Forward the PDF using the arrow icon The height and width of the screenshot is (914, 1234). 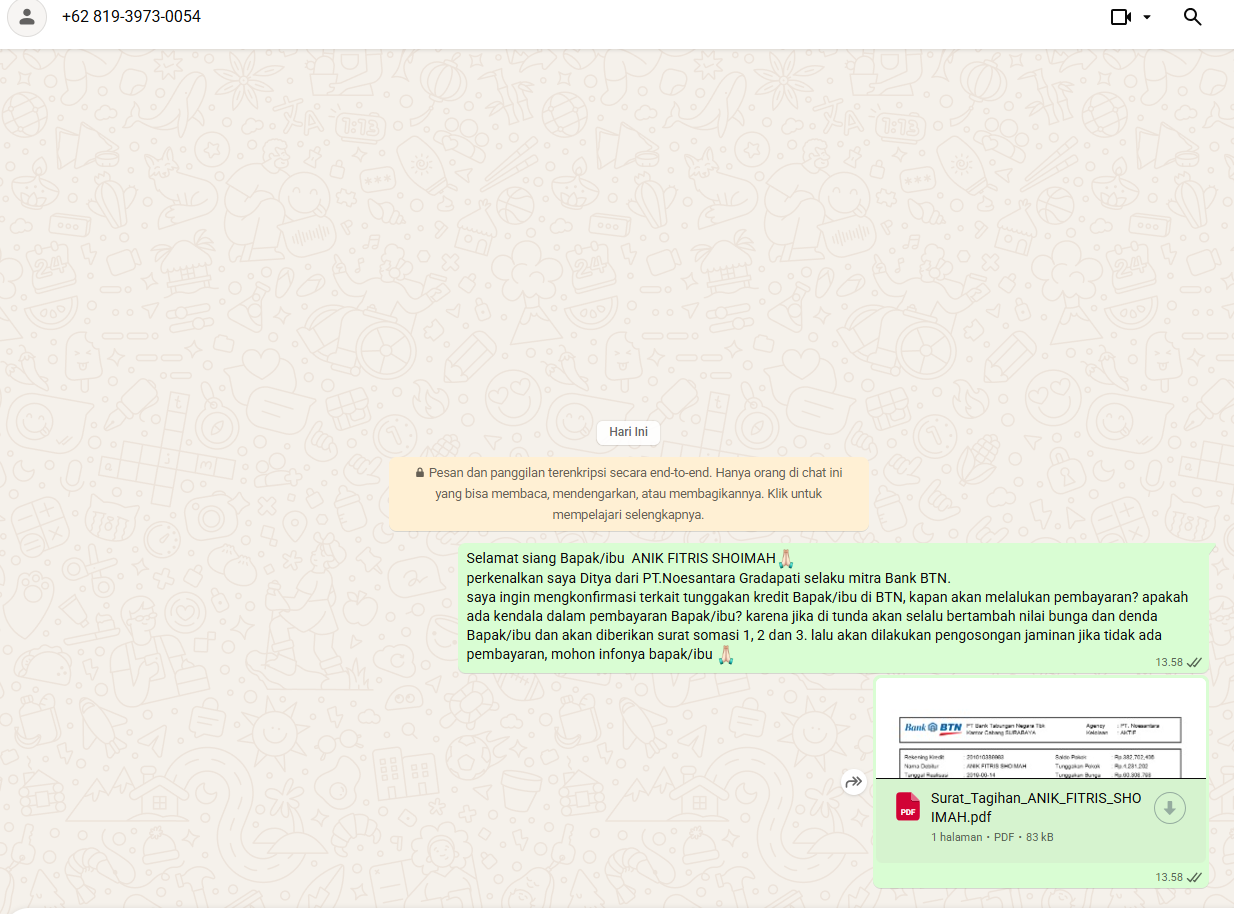click(x=853, y=783)
